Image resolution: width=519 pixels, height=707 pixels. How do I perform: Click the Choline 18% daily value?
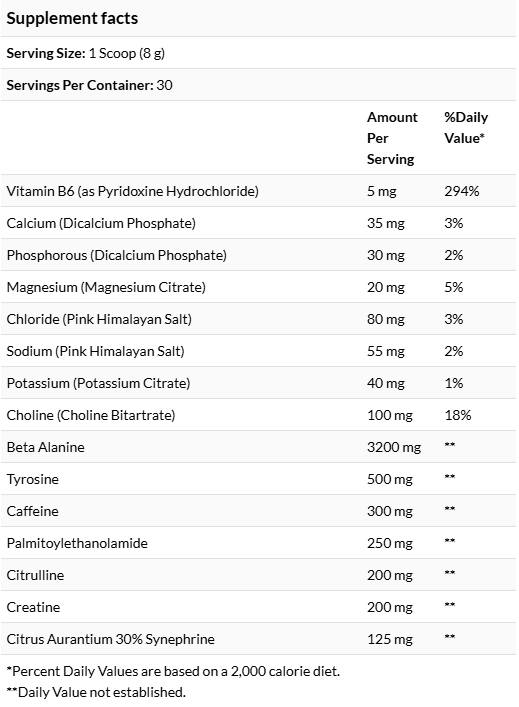pyautogui.click(x=458, y=415)
